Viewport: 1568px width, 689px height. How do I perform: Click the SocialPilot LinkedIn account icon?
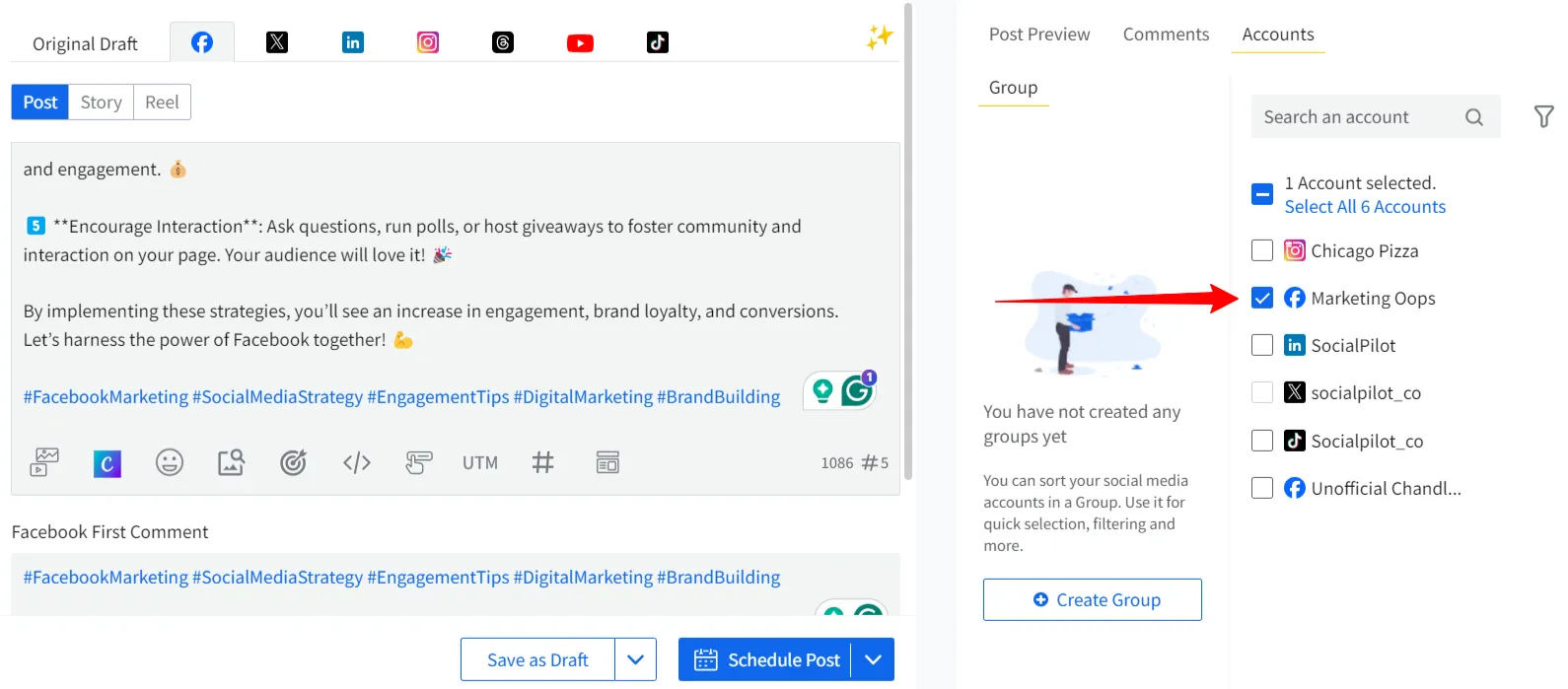pyautogui.click(x=1295, y=345)
